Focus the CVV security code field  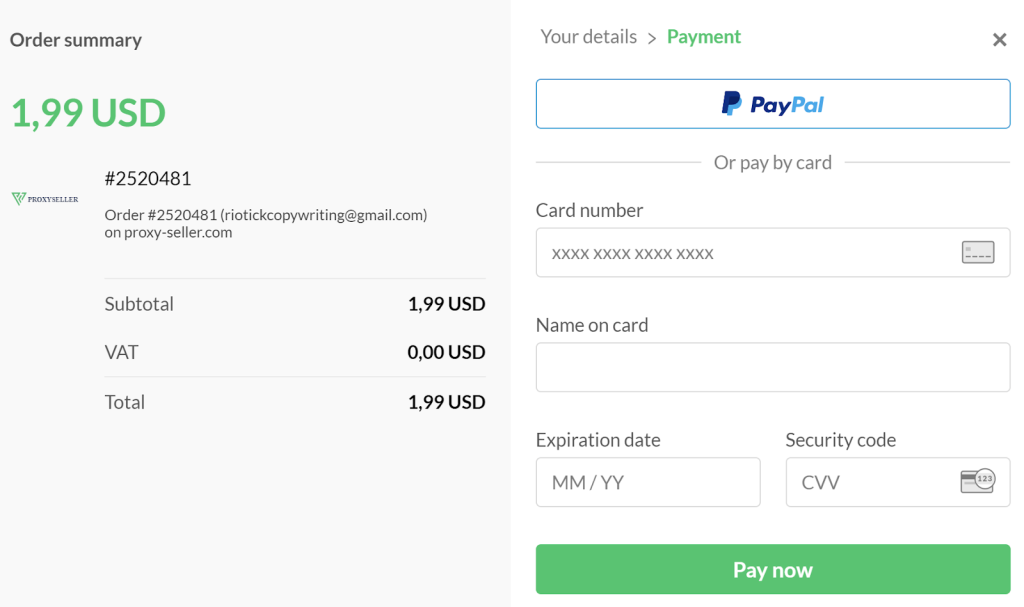pos(897,482)
